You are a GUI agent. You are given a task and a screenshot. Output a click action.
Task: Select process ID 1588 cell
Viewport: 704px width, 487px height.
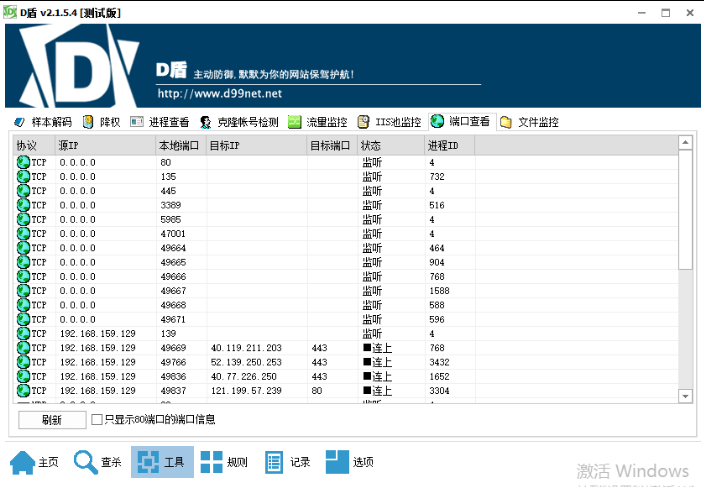tap(439, 291)
